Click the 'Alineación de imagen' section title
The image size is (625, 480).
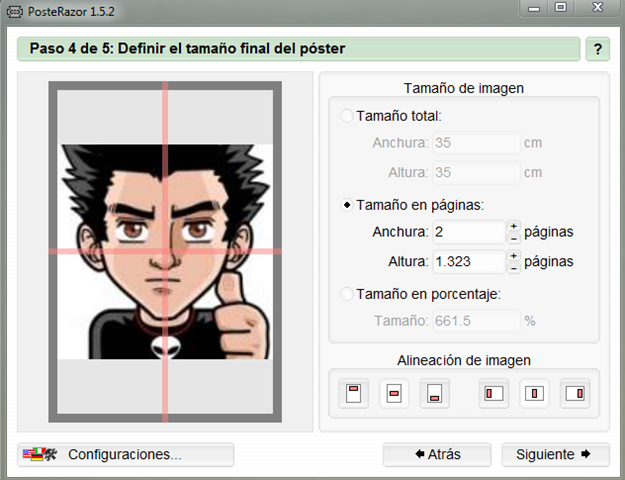point(464,360)
